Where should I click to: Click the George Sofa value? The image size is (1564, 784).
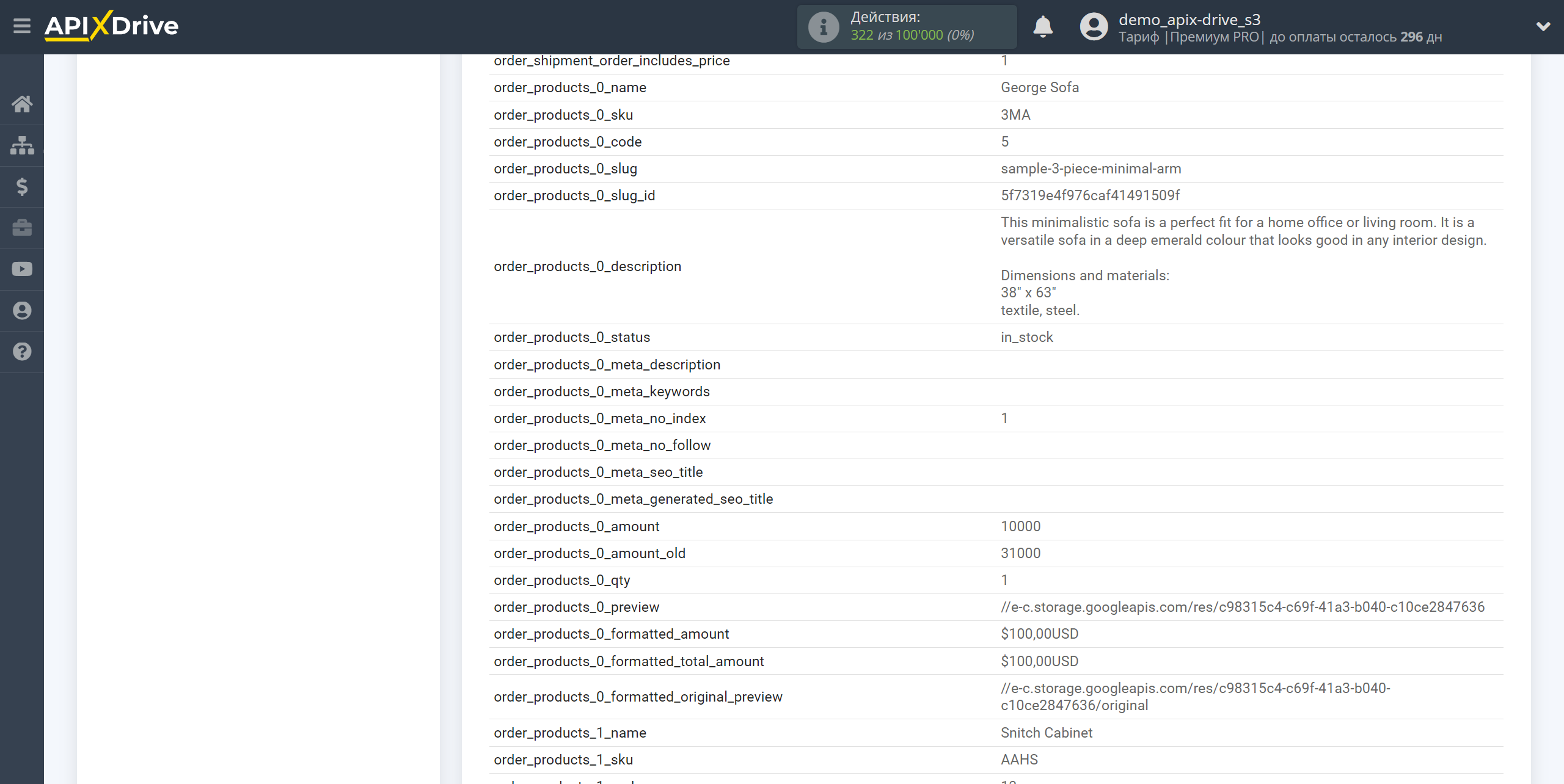click(1039, 88)
